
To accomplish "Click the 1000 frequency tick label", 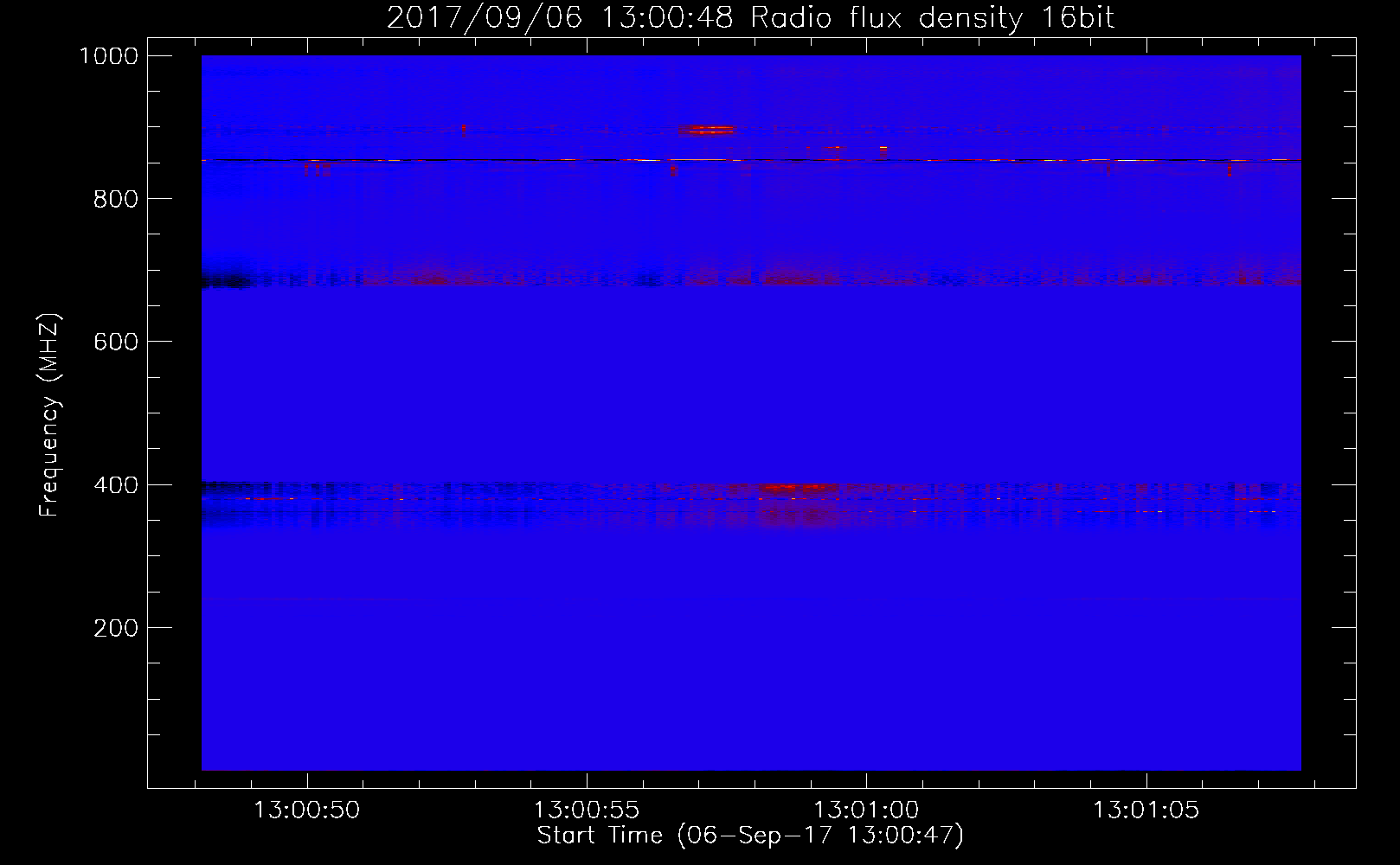I will tap(109, 56).
